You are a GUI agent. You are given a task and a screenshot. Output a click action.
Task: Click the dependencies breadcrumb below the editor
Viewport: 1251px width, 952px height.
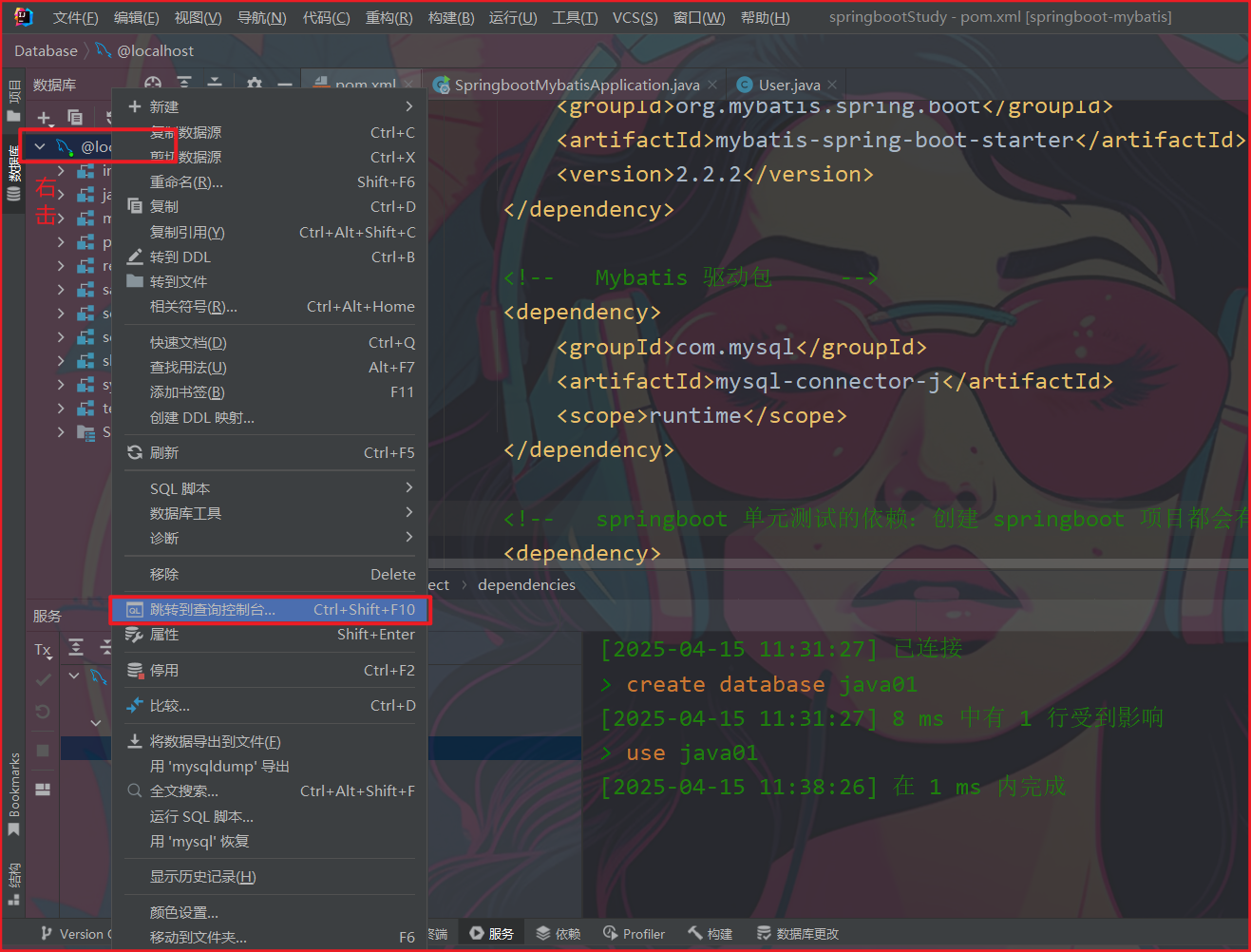pos(526,585)
